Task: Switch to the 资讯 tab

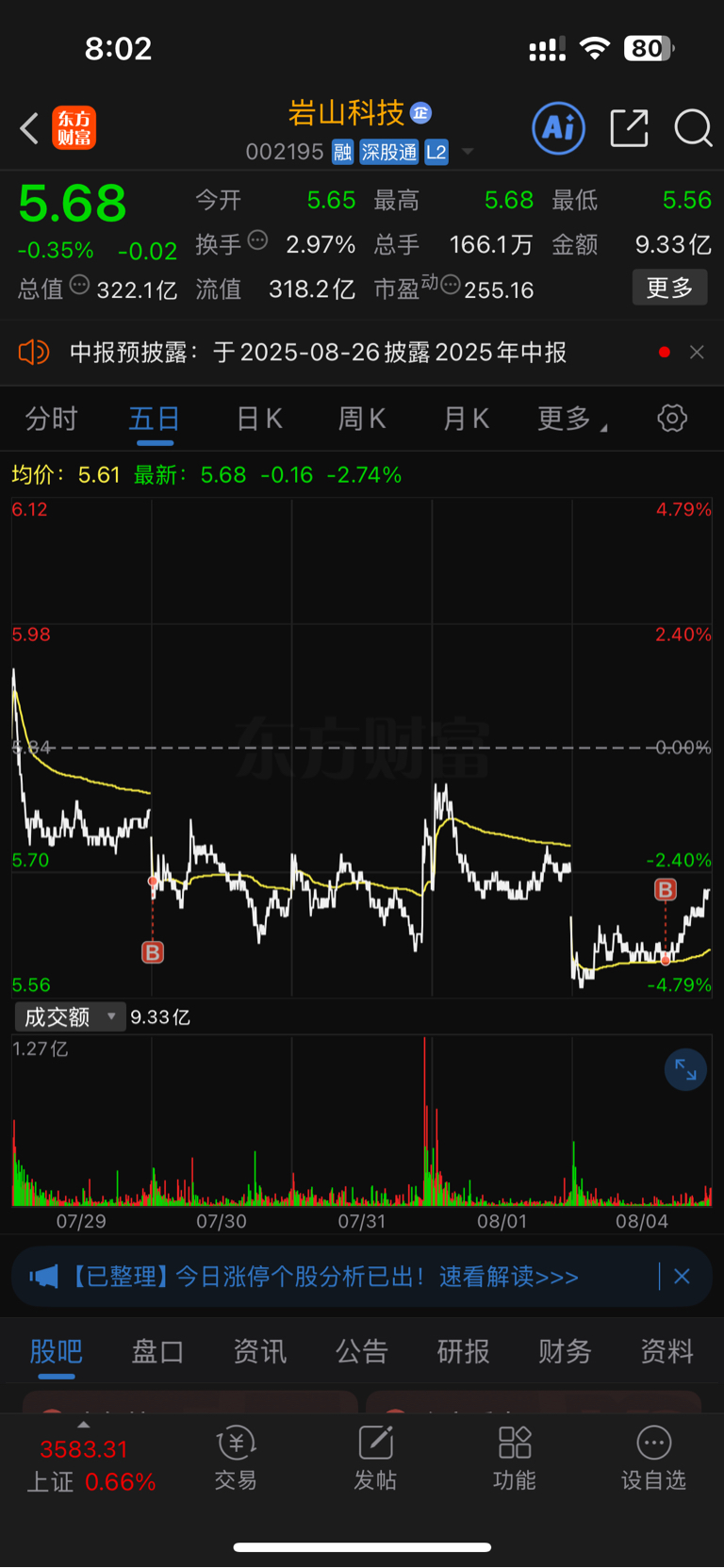Action: (x=259, y=1351)
